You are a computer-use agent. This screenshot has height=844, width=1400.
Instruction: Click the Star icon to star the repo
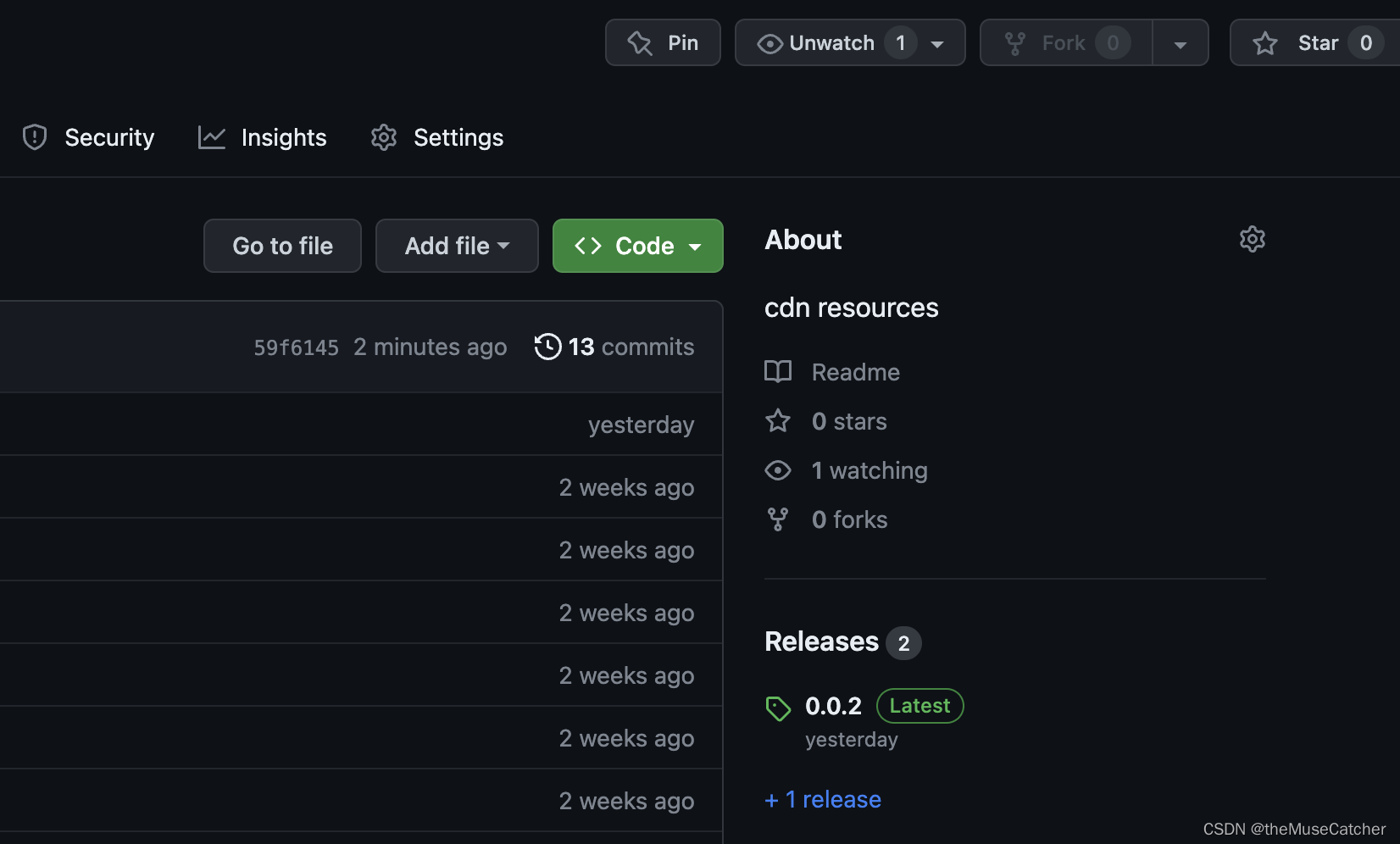pos(1264,42)
